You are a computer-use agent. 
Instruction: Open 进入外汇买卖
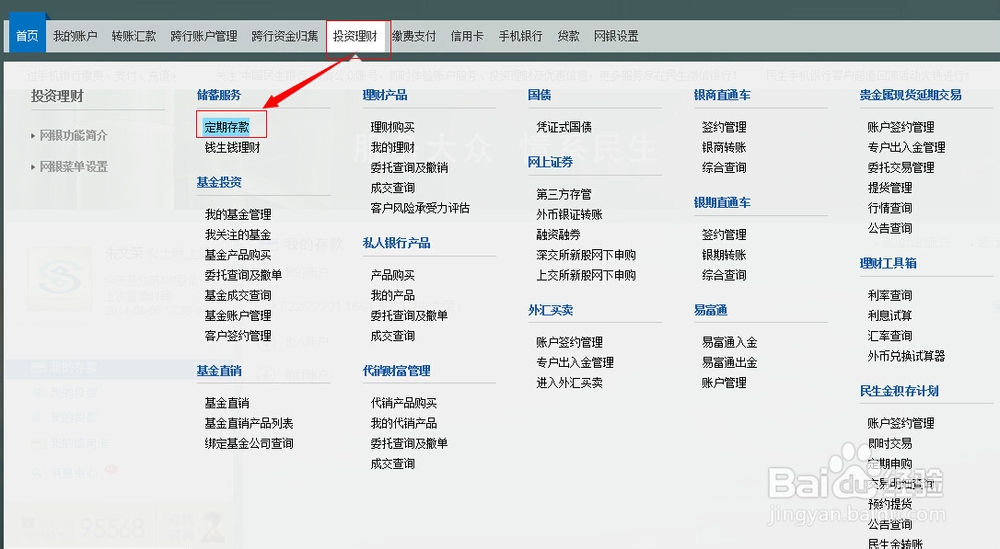point(570,383)
